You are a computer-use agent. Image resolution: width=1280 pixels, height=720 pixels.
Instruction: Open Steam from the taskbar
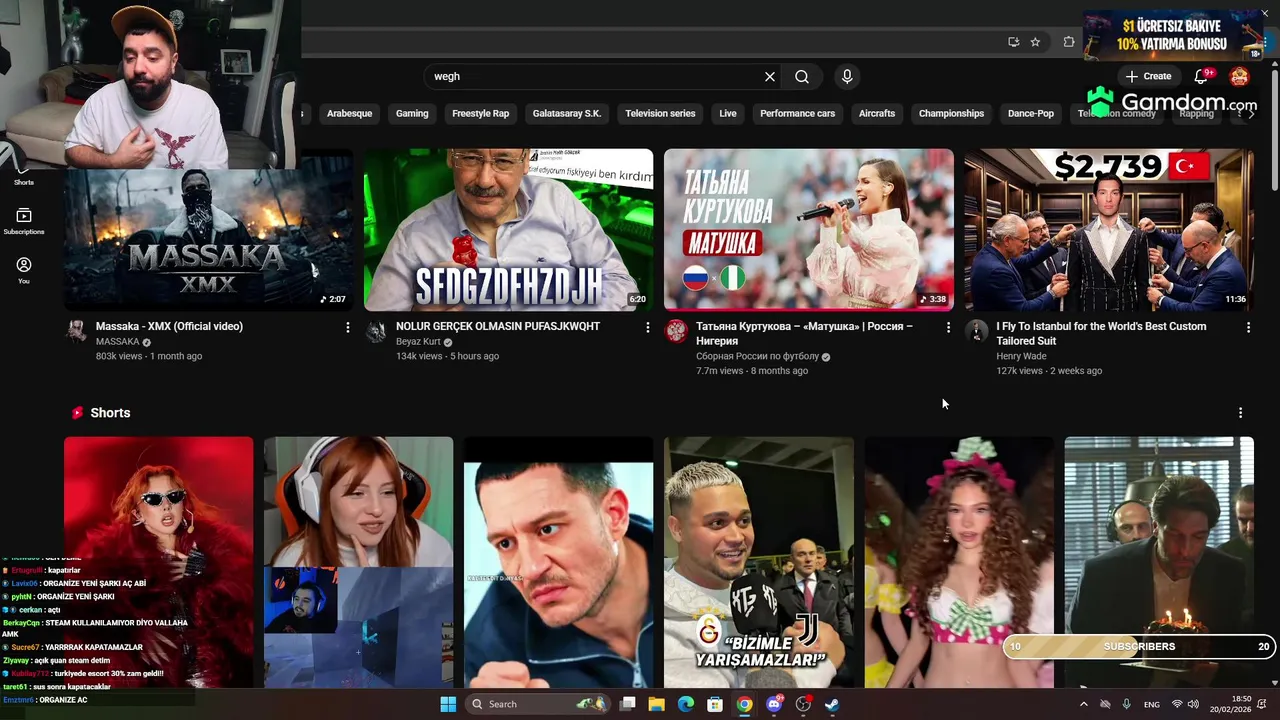point(832,704)
